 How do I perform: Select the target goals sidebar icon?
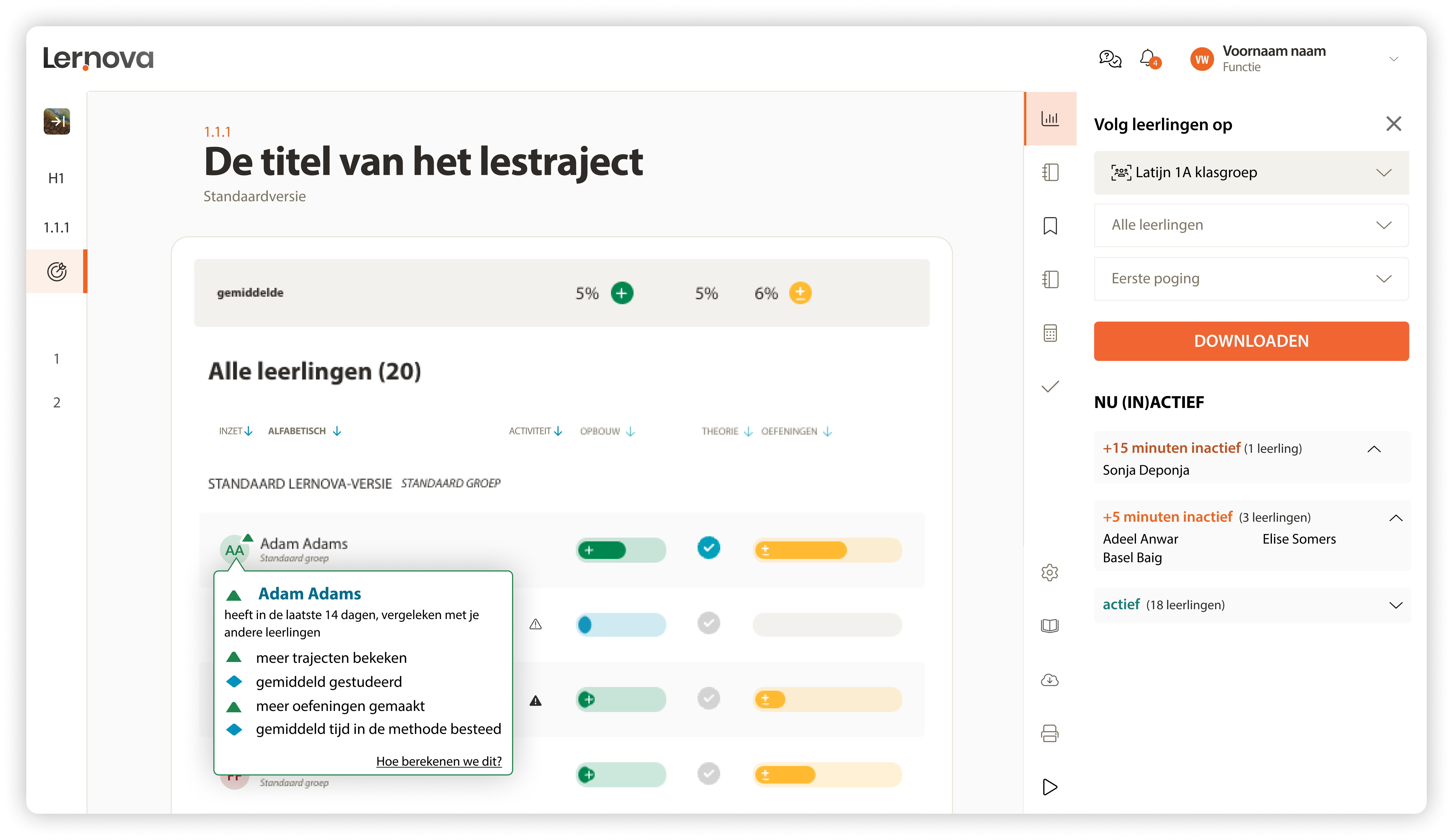click(57, 271)
